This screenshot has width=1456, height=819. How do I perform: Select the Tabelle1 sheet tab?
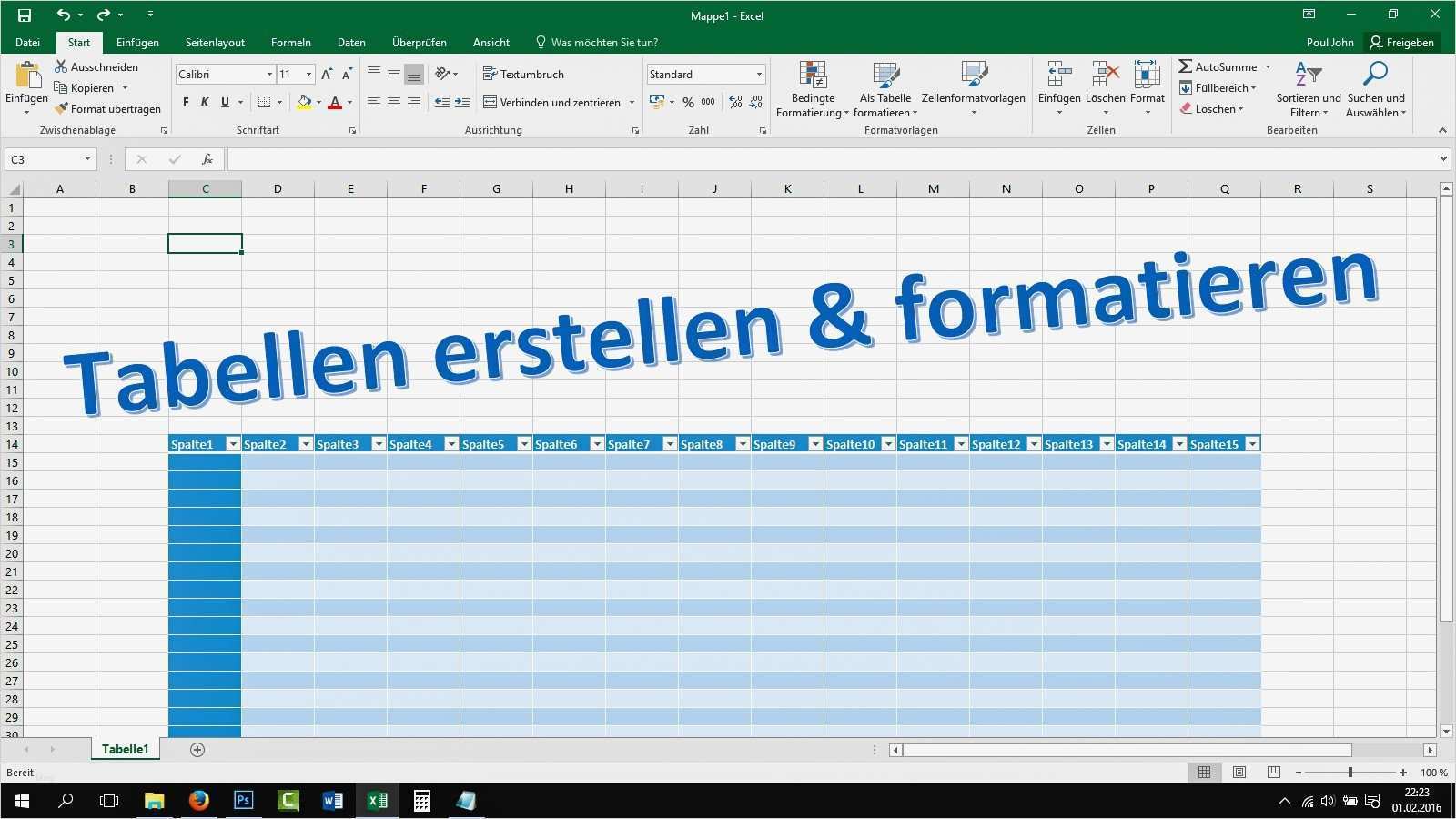point(125,749)
